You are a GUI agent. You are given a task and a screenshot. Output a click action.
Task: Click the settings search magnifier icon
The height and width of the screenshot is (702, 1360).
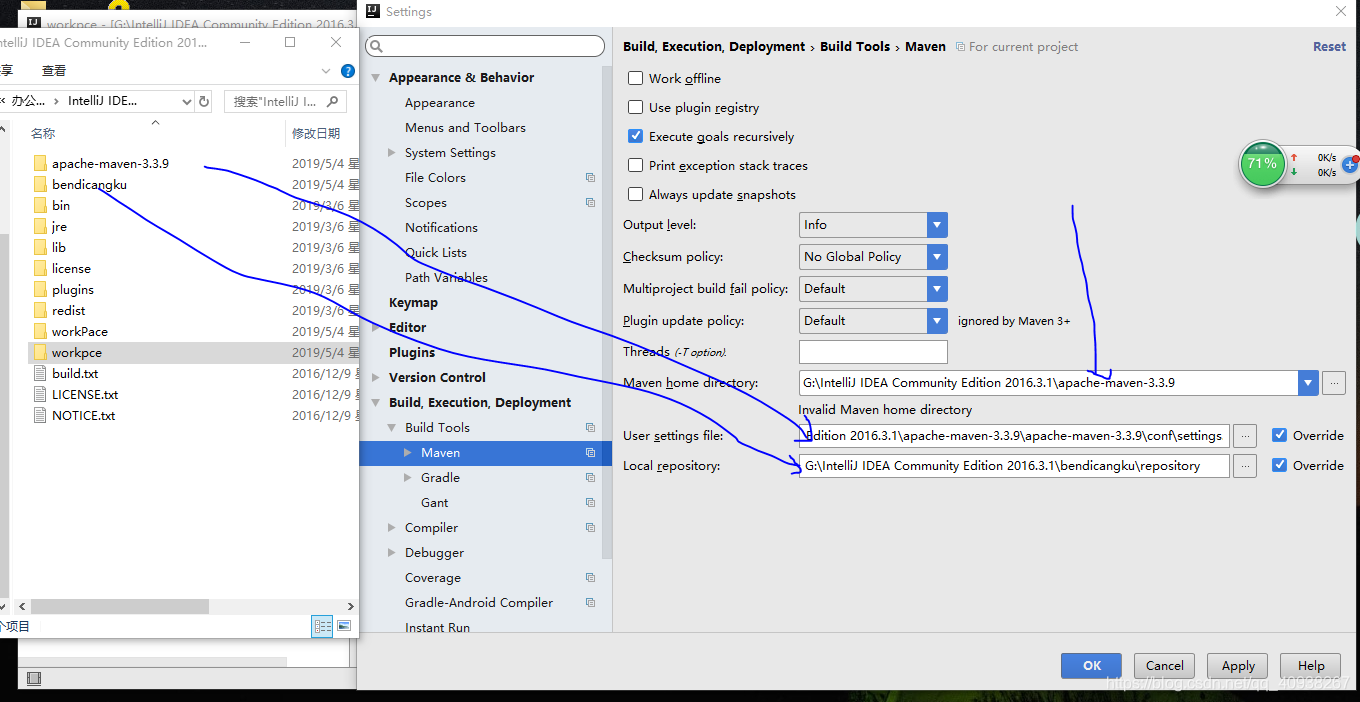pyautogui.click(x=376, y=47)
